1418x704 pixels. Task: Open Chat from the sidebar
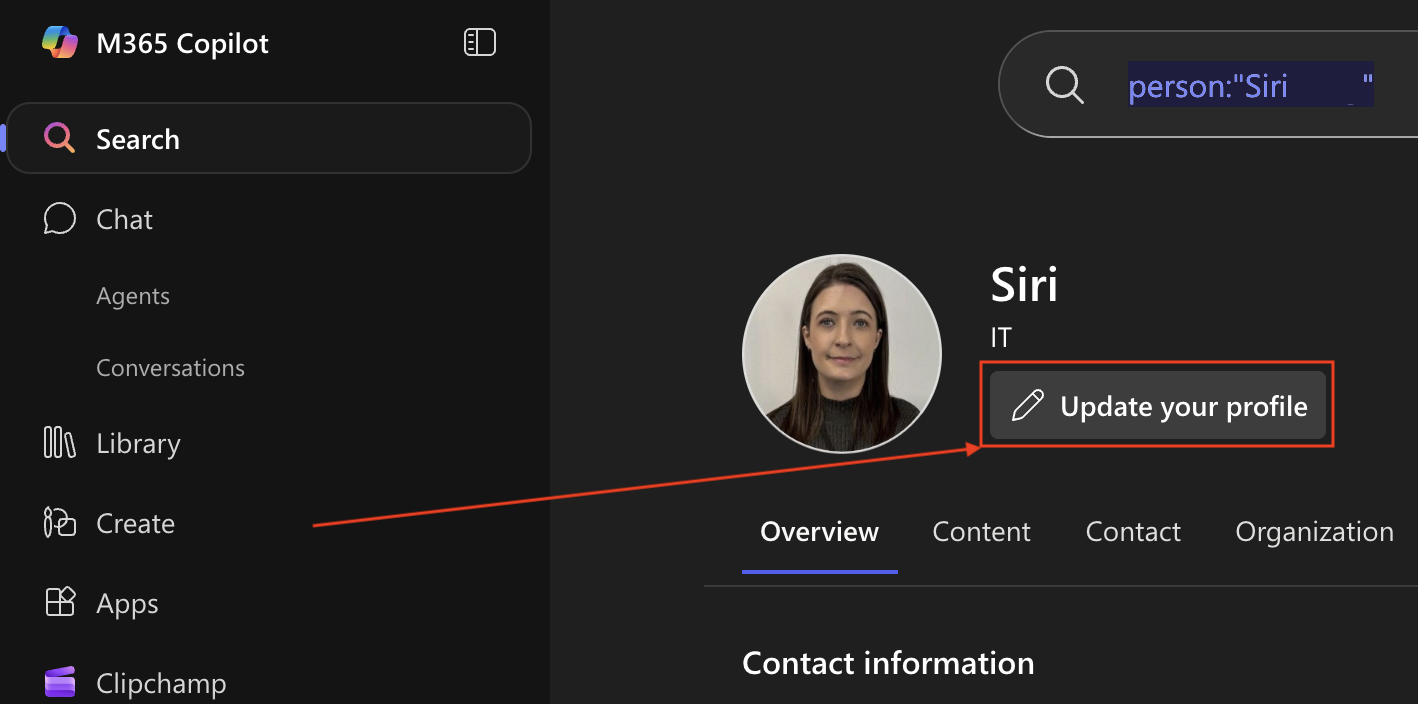124,220
